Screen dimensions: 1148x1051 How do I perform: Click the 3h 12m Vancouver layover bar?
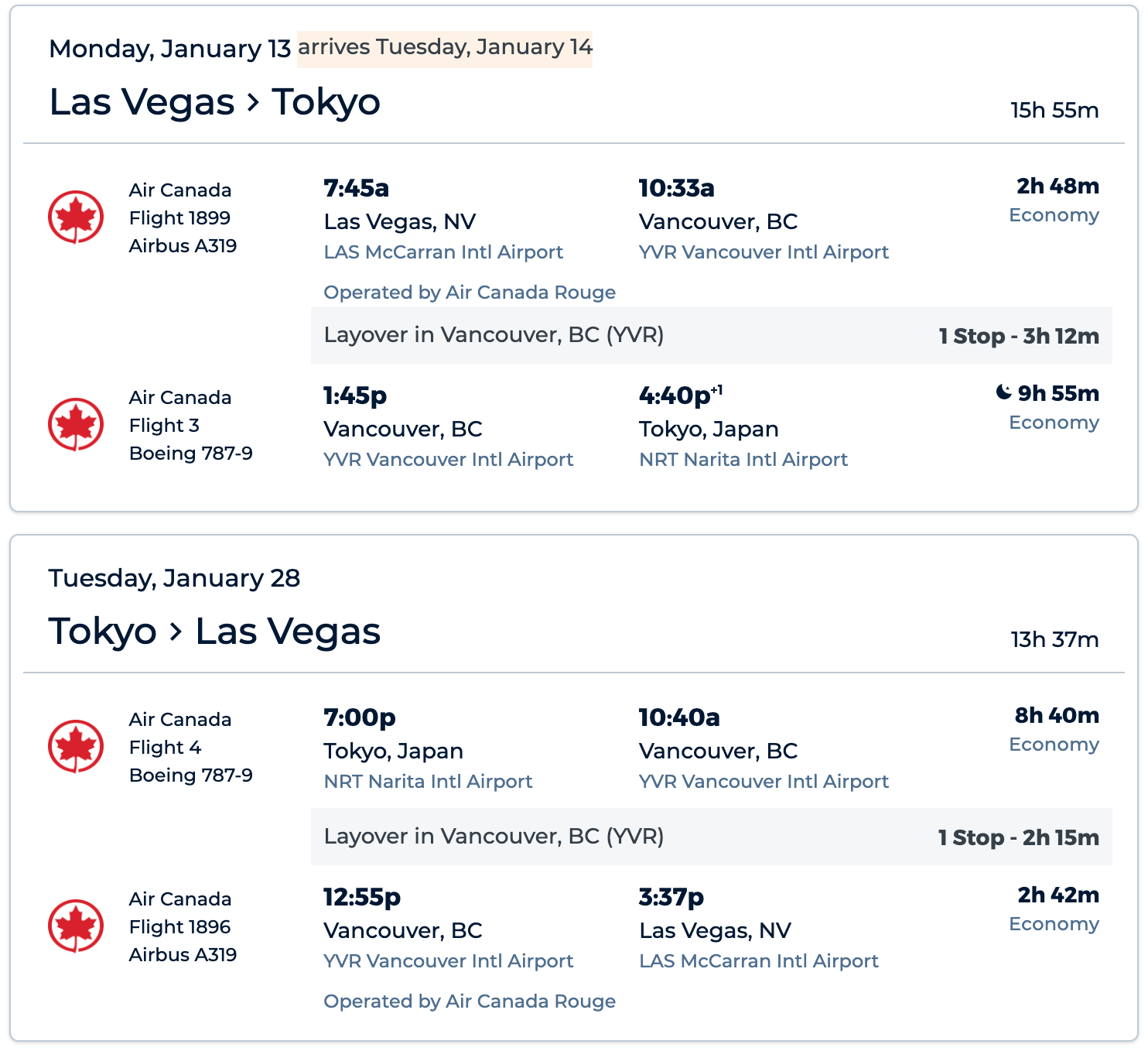pyautogui.click(x=712, y=335)
